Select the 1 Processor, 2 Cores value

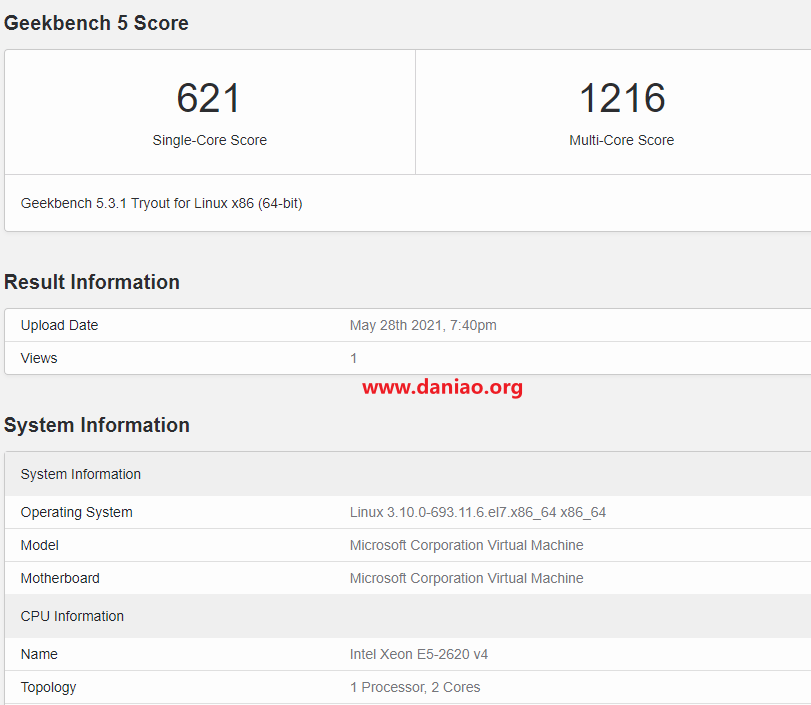coord(414,687)
